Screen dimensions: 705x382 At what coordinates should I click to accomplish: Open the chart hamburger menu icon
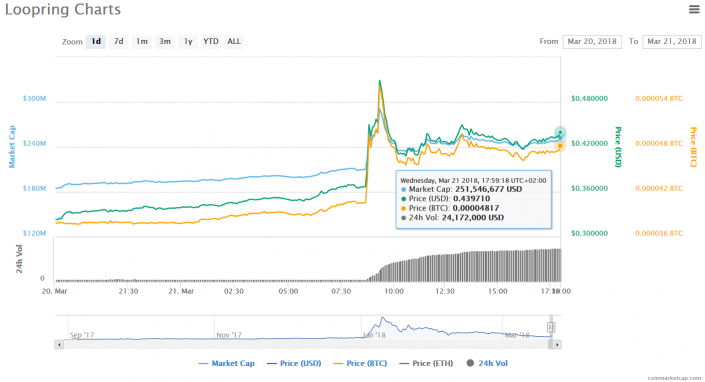point(694,9)
